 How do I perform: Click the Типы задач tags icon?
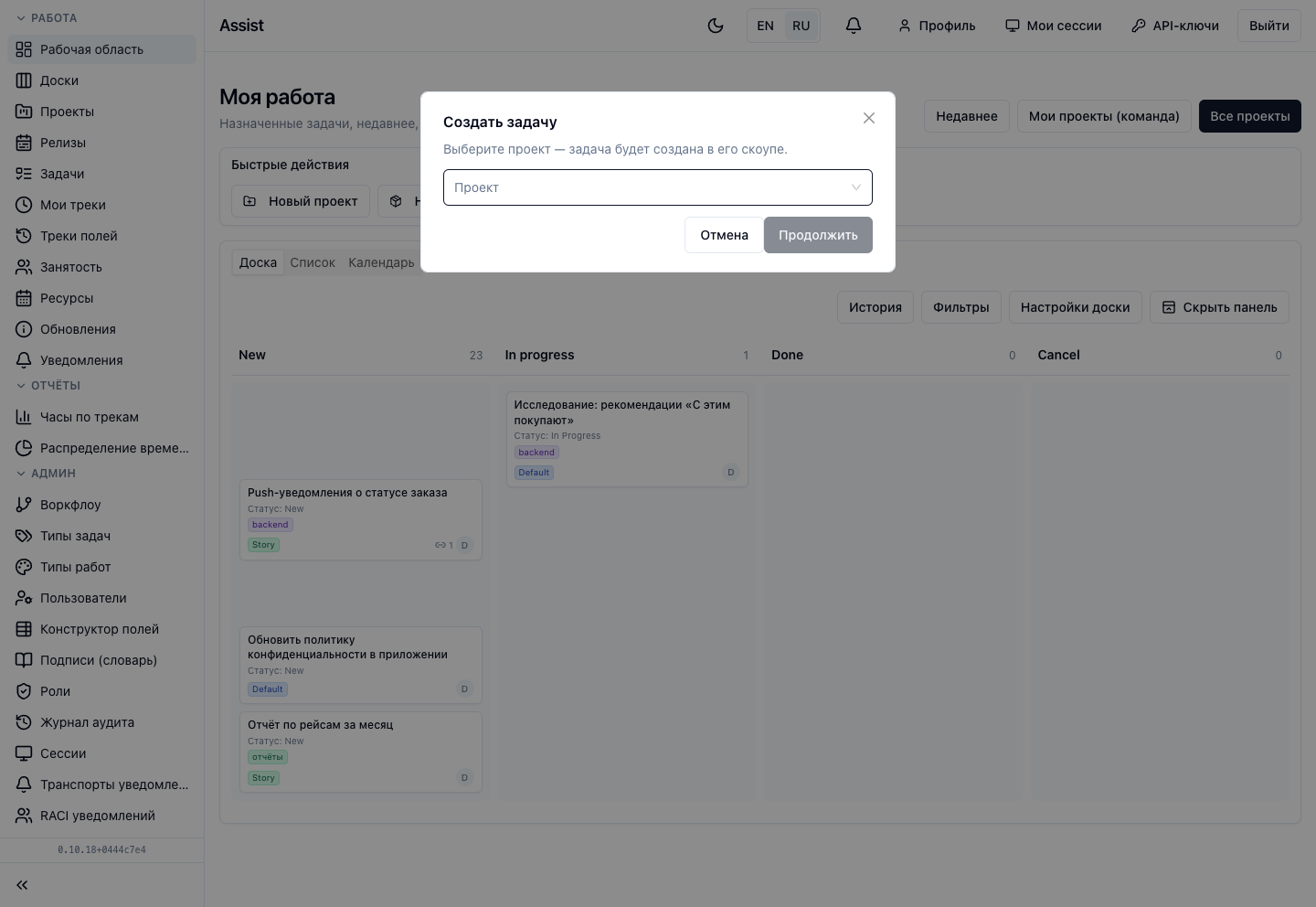(24, 536)
